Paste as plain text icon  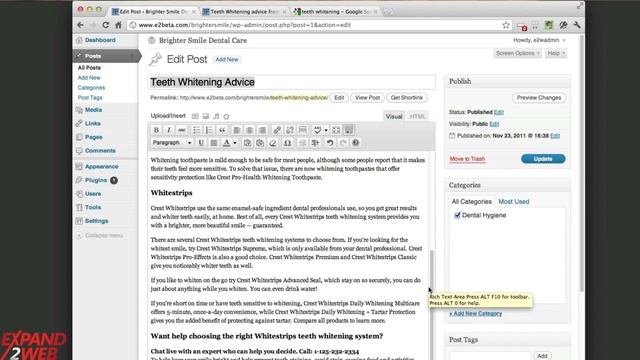tap(247, 142)
